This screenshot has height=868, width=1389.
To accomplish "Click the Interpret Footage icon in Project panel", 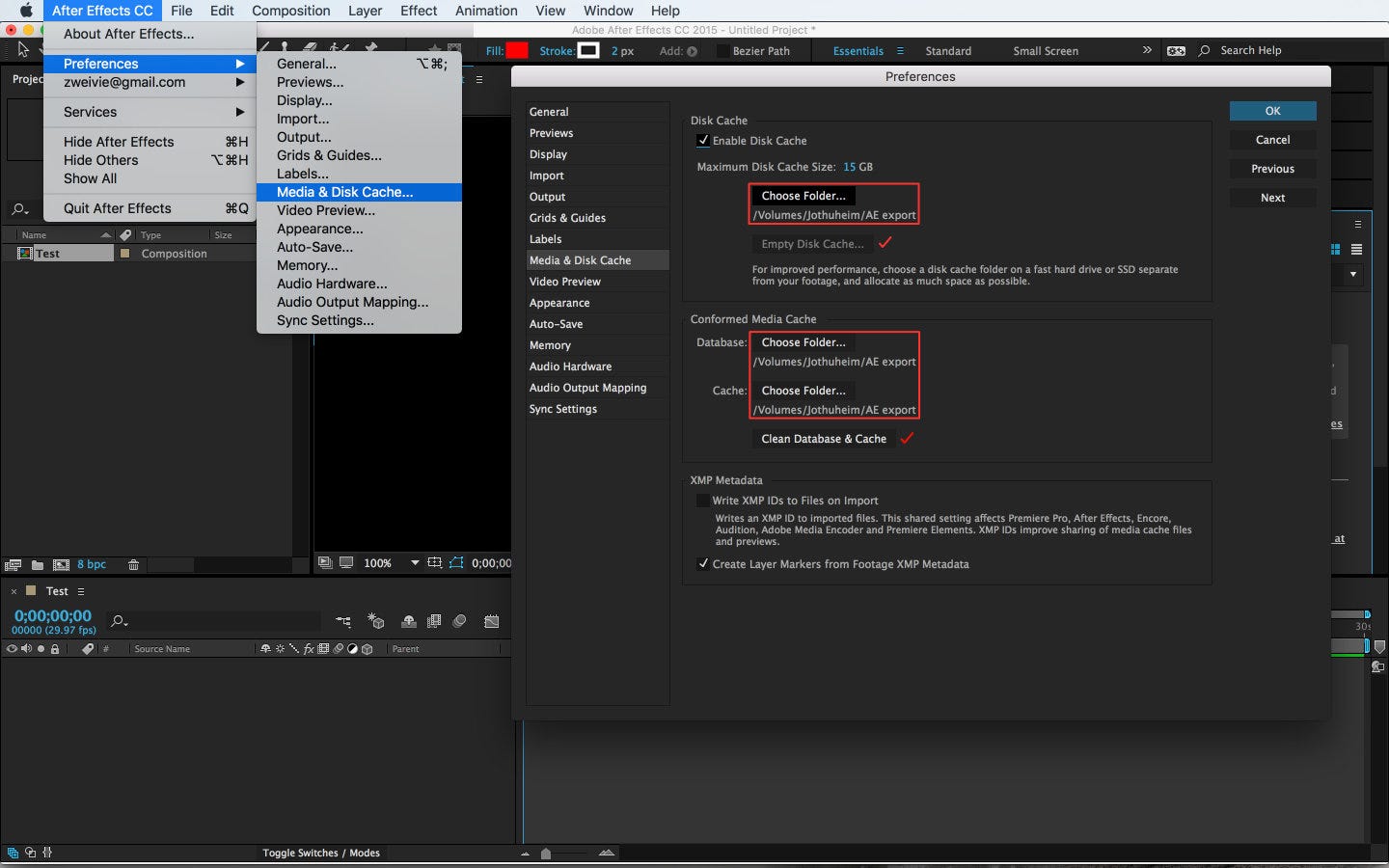I will point(13,565).
